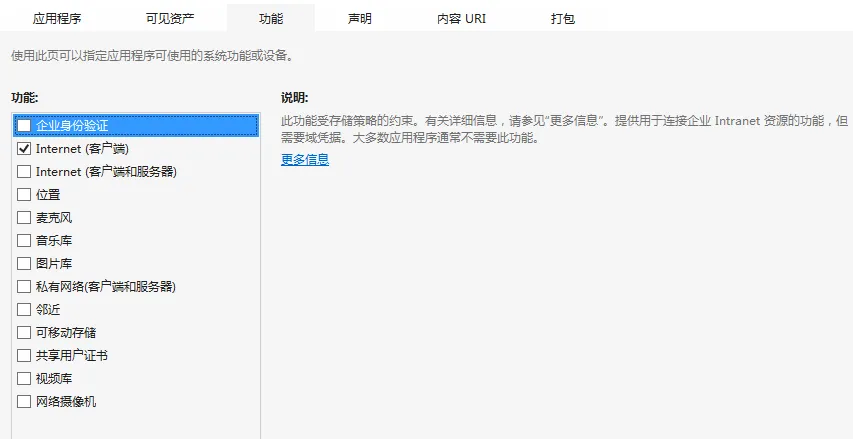Open the 内容 URI tab

(461, 18)
